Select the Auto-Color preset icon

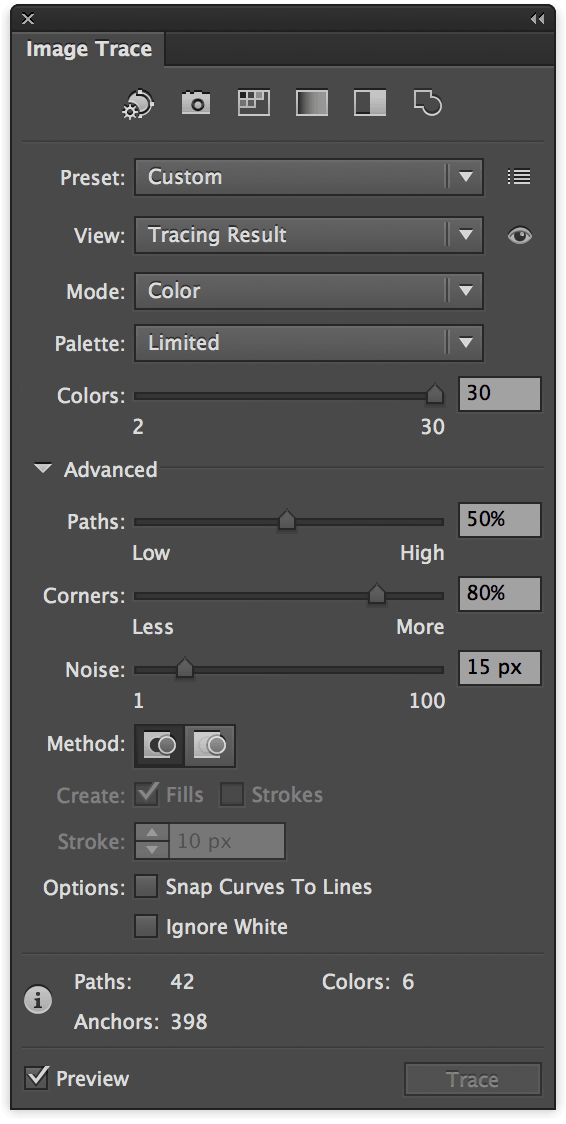(138, 104)
